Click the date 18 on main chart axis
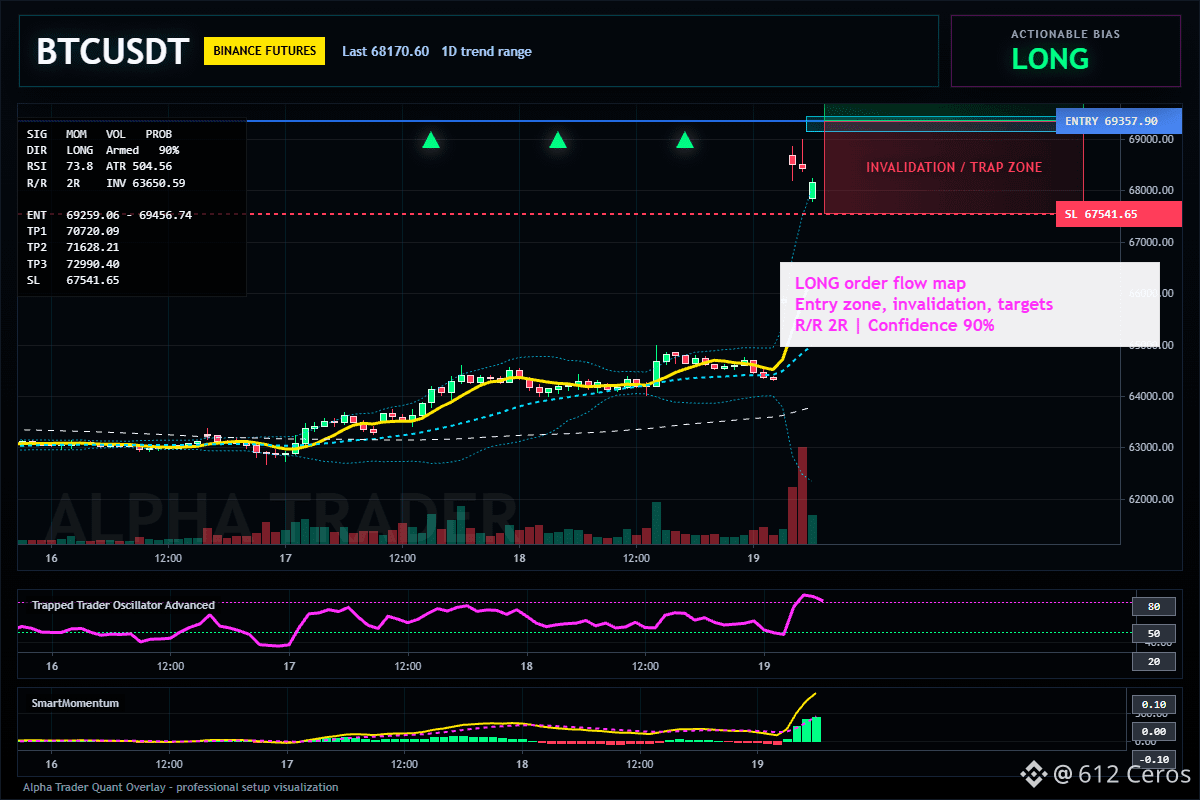1200x800 pixels. coord(520,557)
